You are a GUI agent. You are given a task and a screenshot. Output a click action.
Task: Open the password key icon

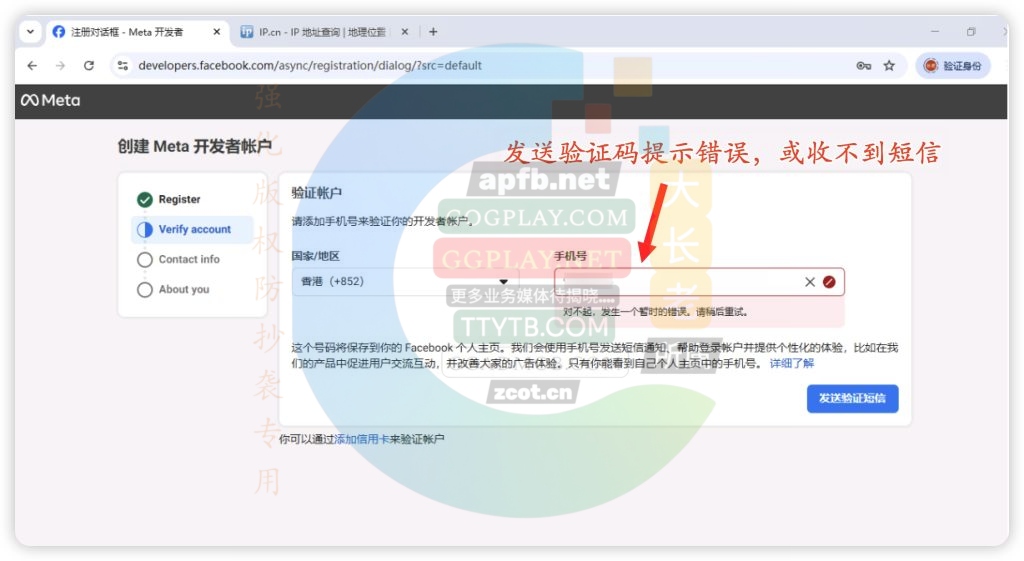(863, 66)
